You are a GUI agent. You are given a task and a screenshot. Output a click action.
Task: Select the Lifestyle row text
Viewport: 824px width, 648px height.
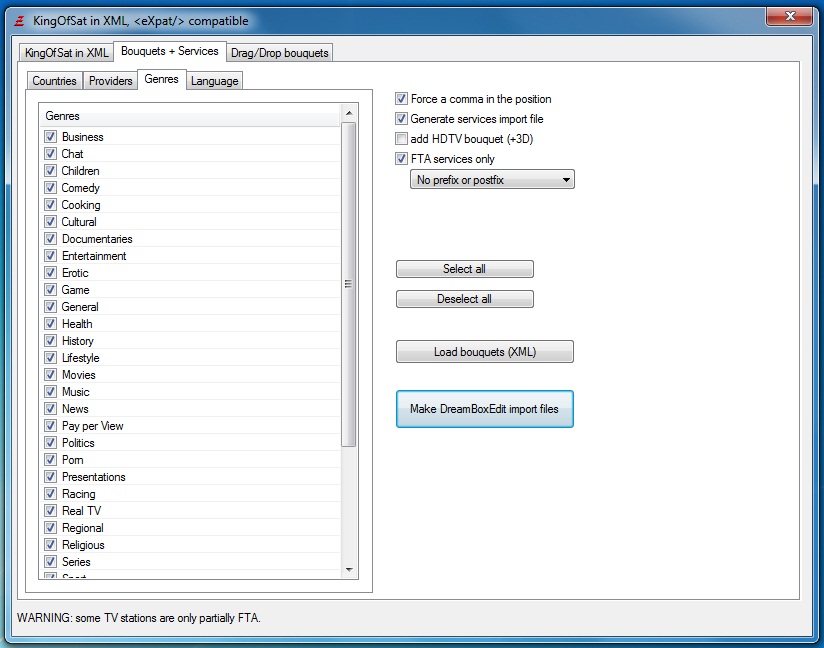coord(80,357)
